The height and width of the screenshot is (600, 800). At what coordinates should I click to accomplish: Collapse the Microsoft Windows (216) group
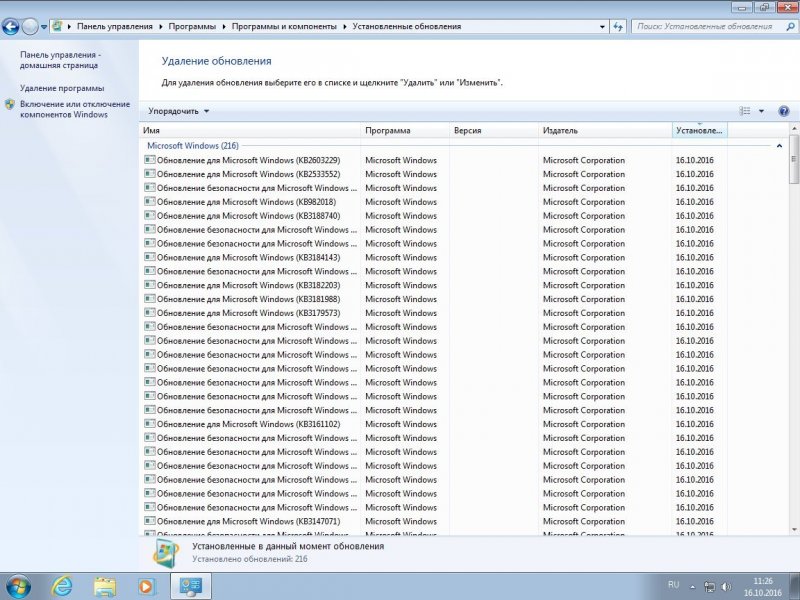pos(779,146)
